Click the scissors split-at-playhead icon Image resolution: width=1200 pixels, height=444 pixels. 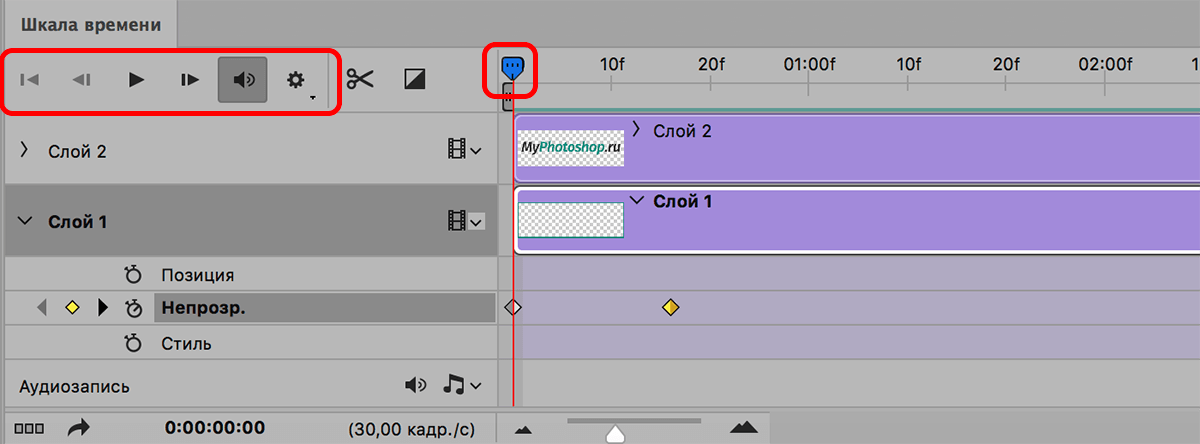[x=360, y=78]
